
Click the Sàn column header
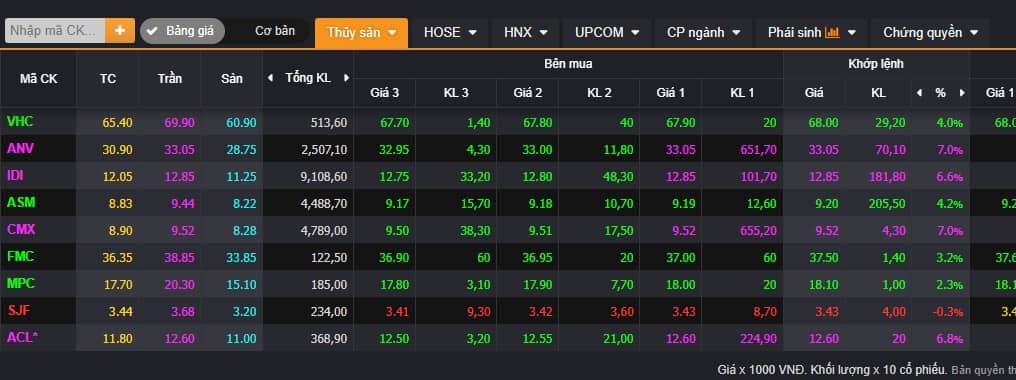pos(231,79)
